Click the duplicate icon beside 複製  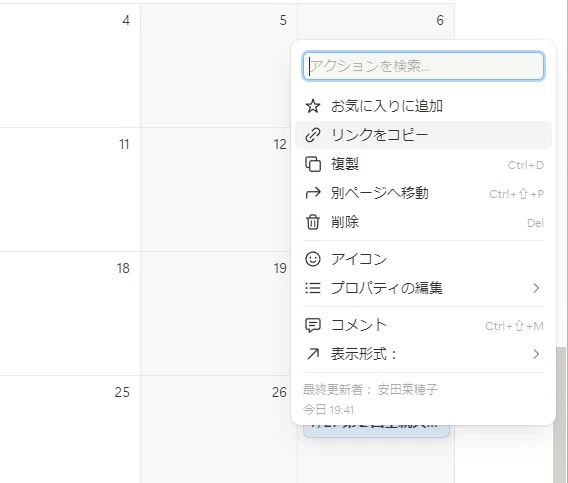tap(313, 164)
